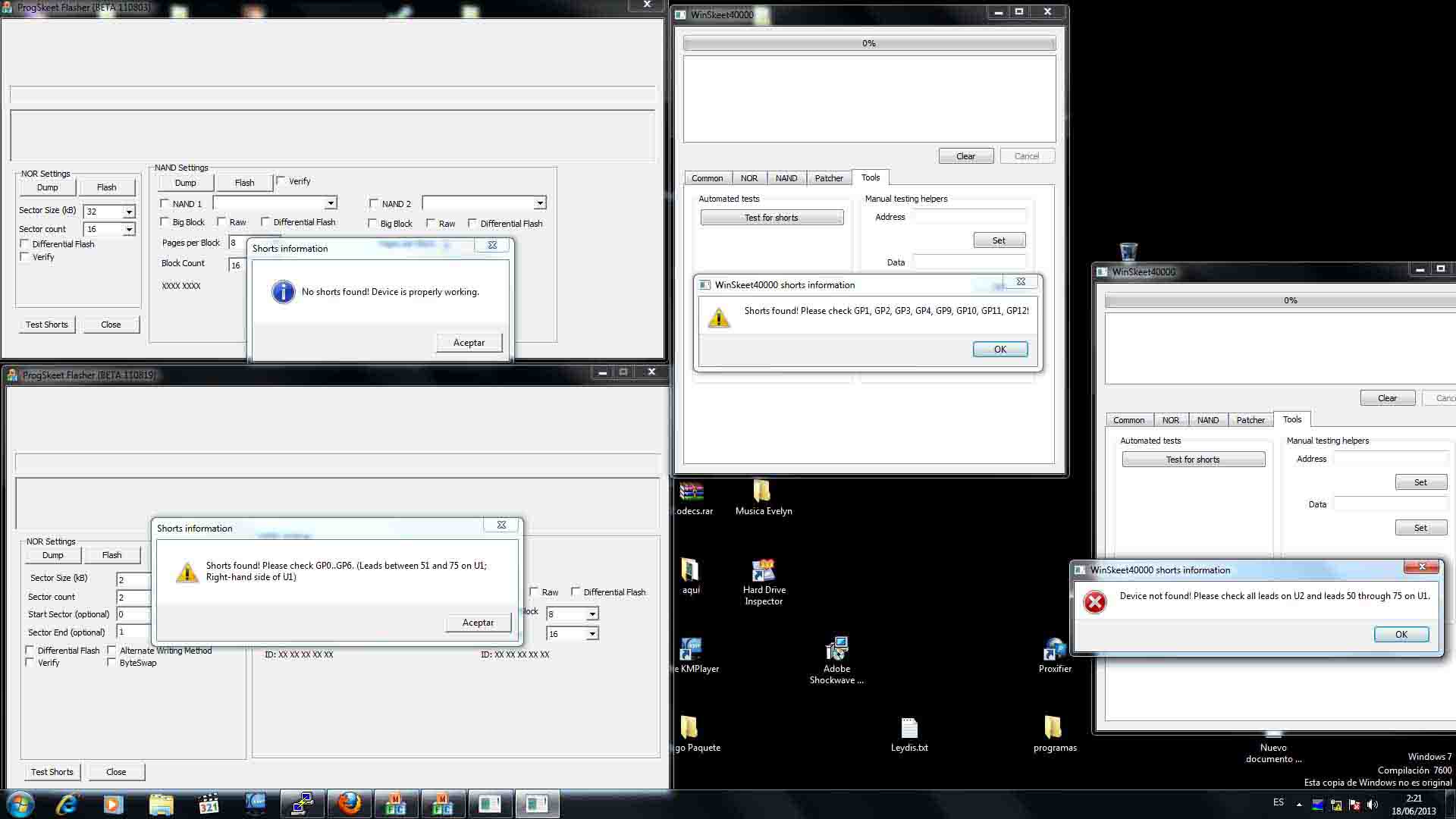This screenshot has width=1456, height=819.
Task: Open the programas folder icon
Action: pos(1053,729)
